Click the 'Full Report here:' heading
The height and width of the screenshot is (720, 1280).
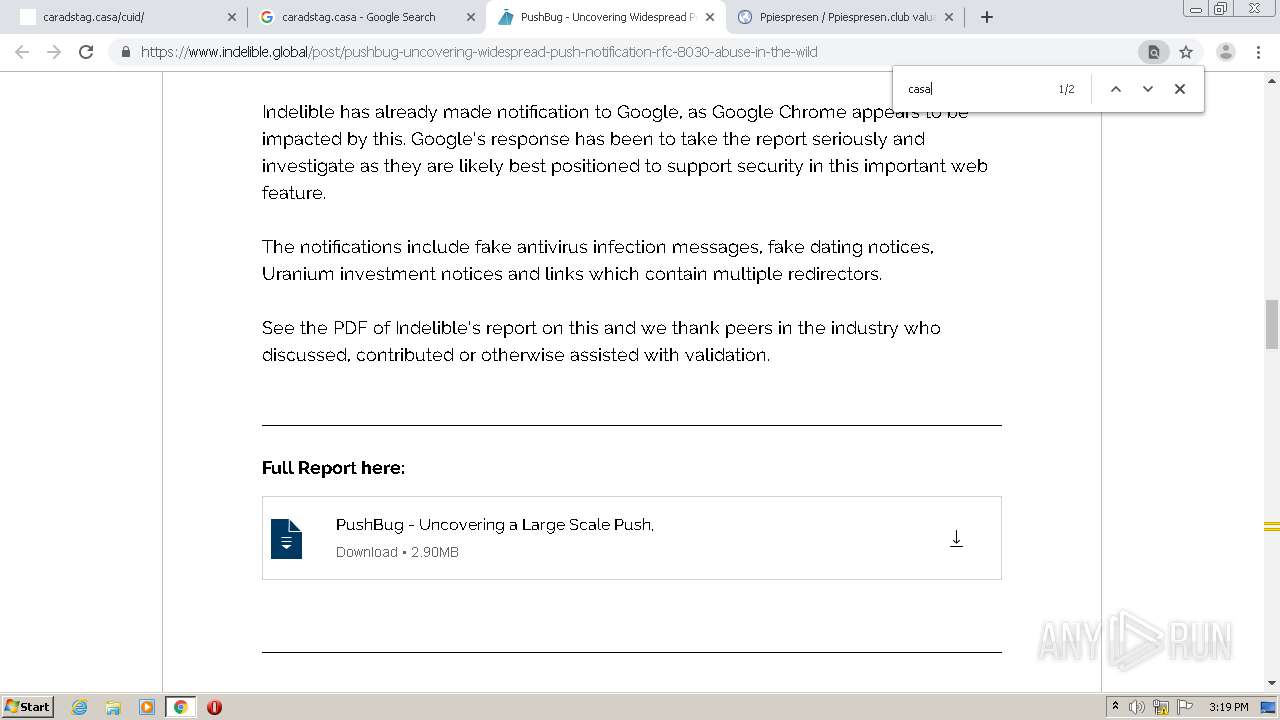333,467
